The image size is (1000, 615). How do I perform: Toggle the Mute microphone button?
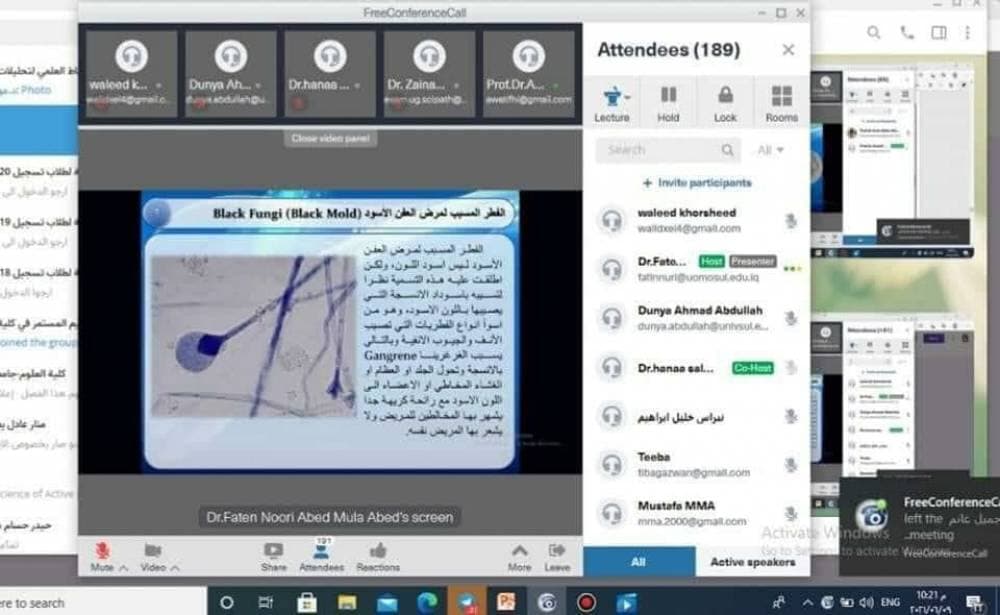pyautogui.click(x=102, y=556)
